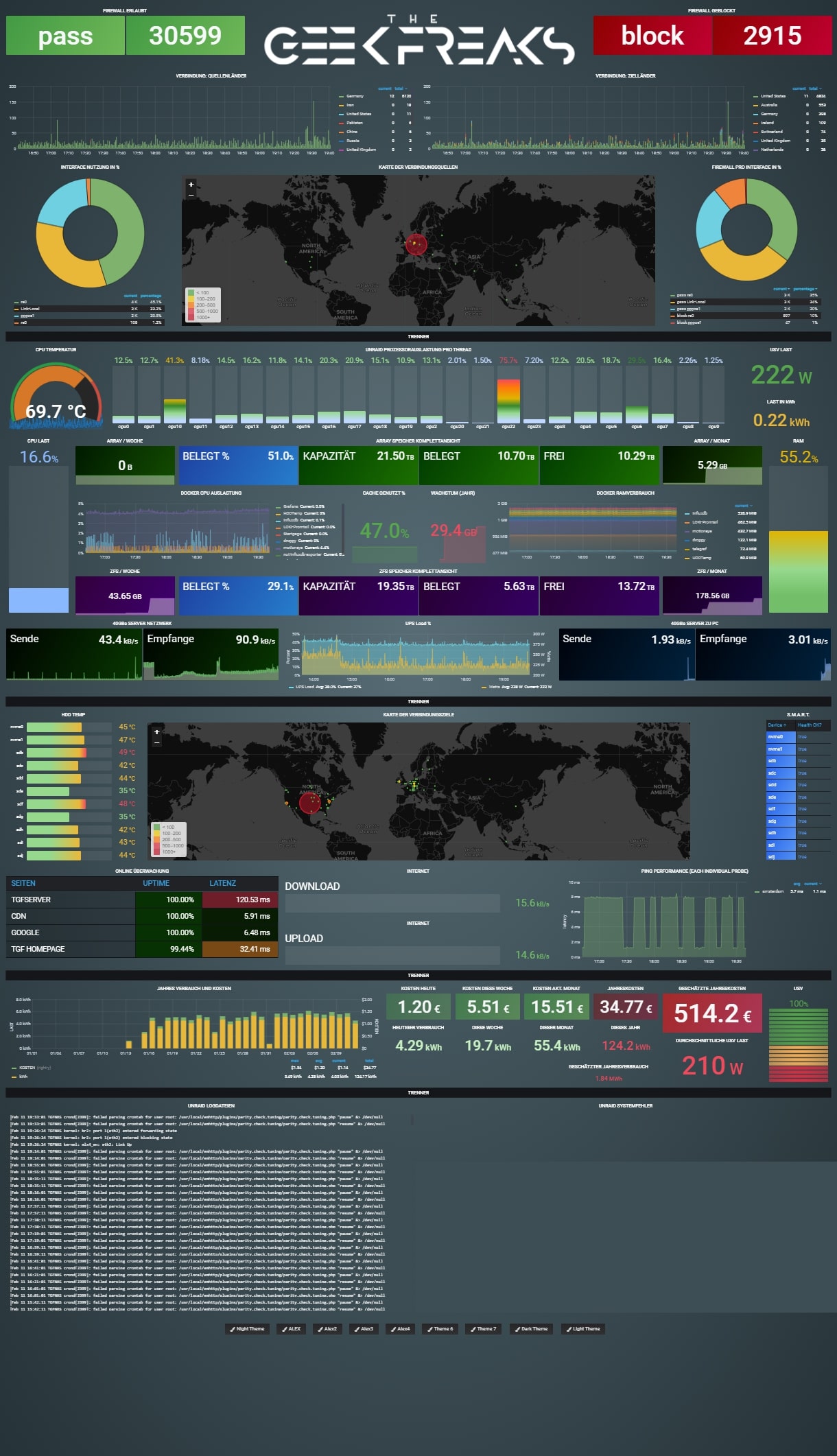
Task: Select the CDN row in Online Überwachung
Action: pos(142,916)
